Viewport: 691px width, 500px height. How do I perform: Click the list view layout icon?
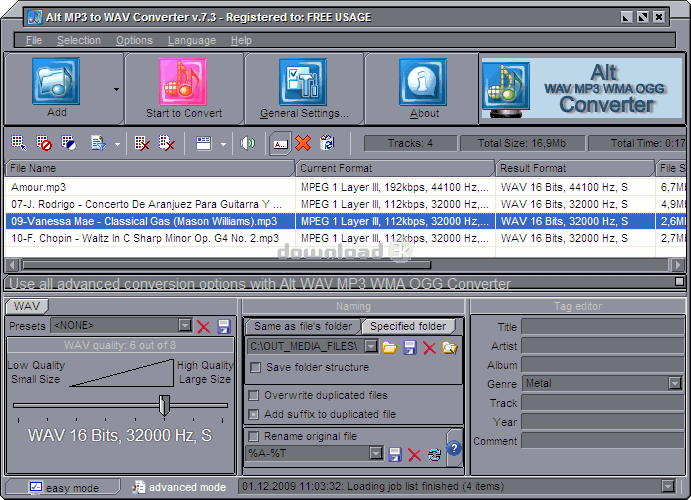point(204,143)
